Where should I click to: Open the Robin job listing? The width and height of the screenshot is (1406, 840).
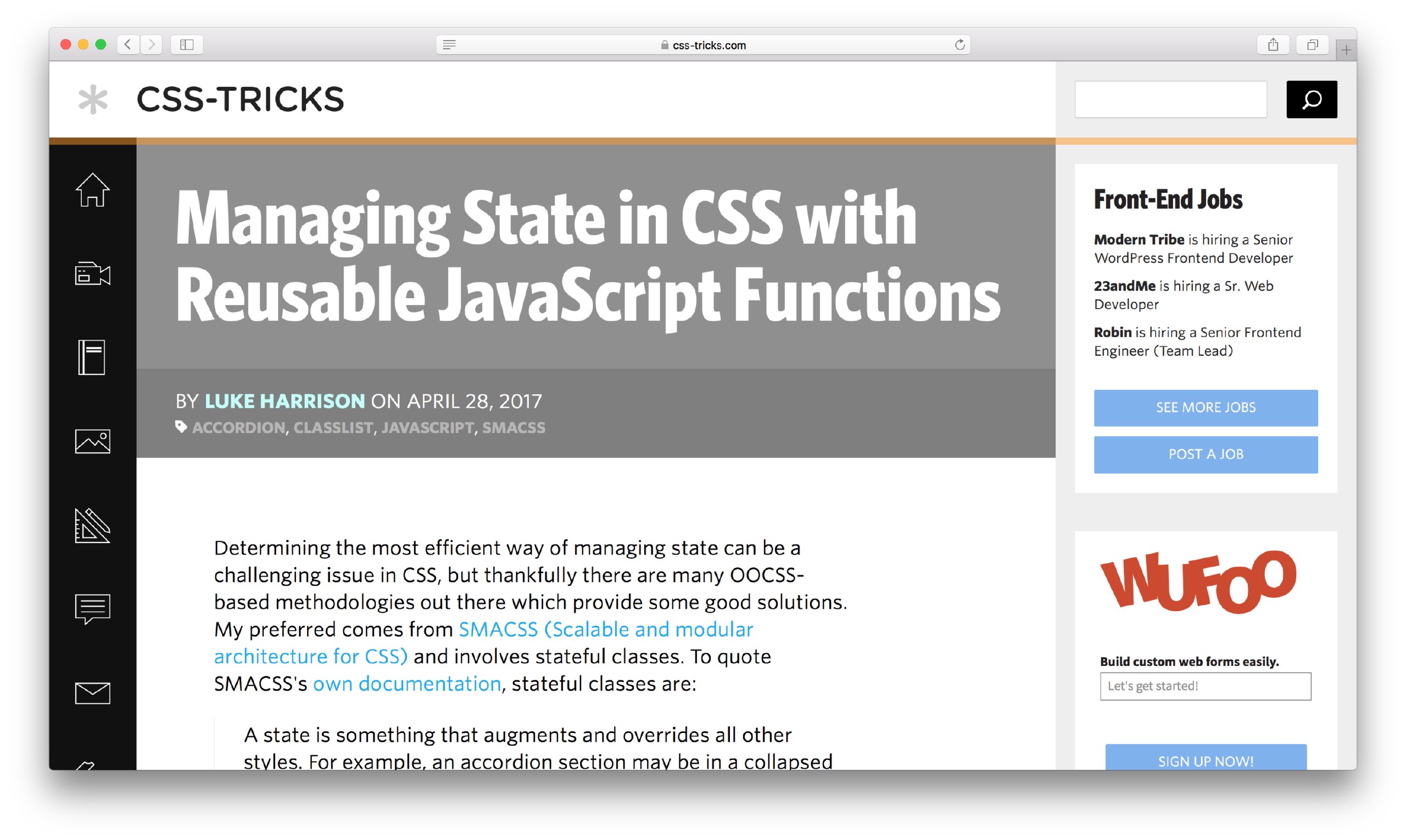pyautogui.click(x=1198, y=341)
